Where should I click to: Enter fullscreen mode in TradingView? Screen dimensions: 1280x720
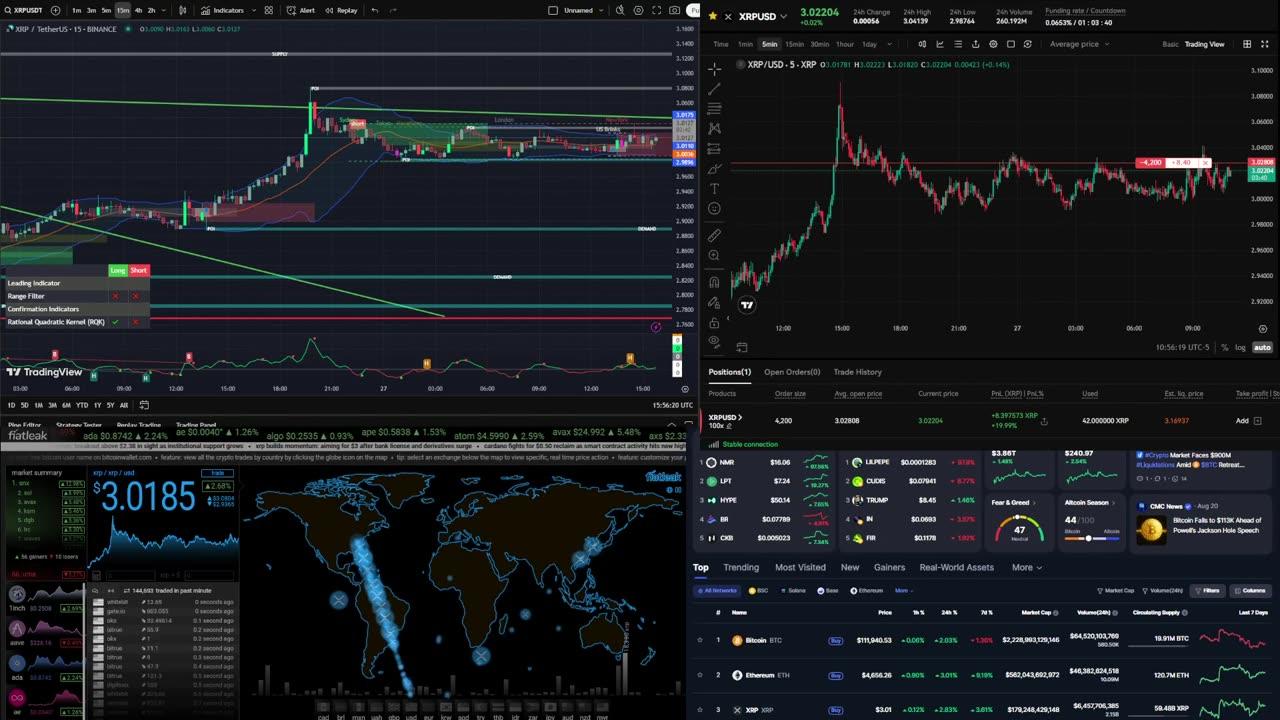[657, 10]
